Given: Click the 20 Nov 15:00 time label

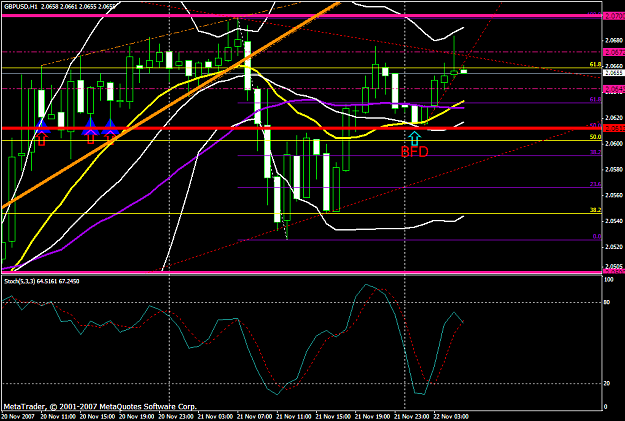Looking at the screenshot, I should click(97, 417).
